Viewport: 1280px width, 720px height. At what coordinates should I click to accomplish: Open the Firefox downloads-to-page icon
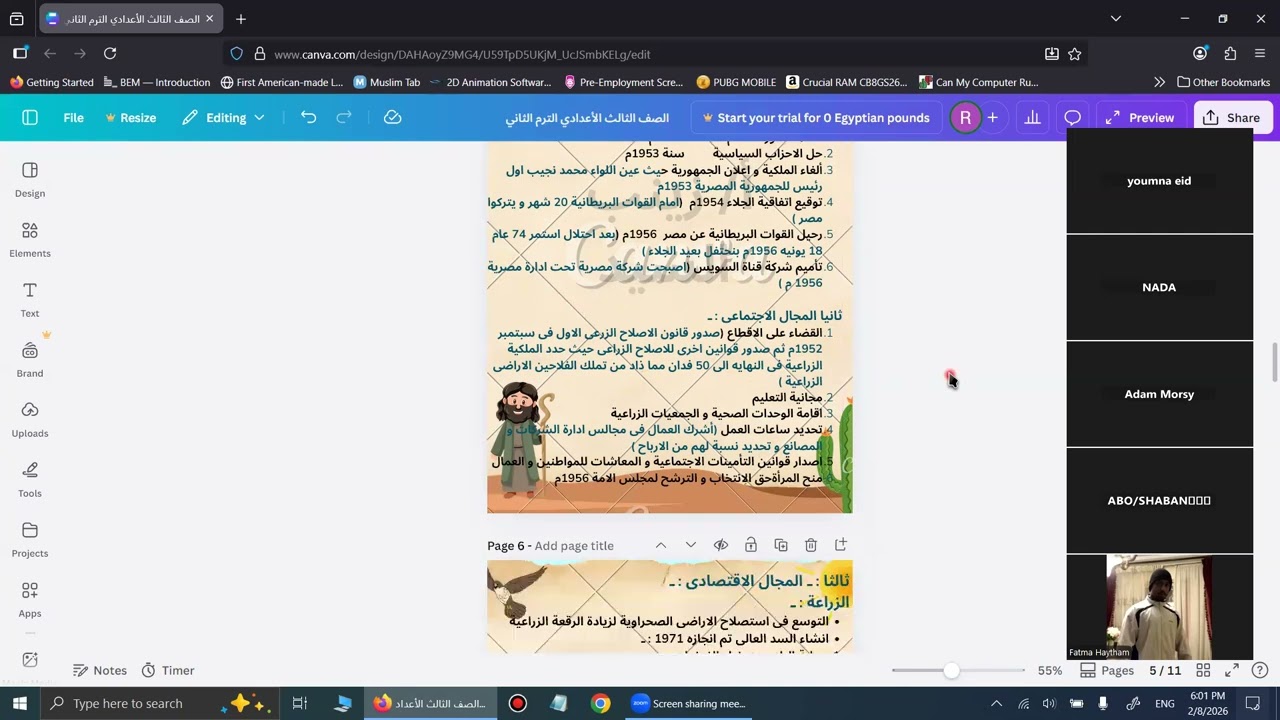click(x=1051, y=54)
